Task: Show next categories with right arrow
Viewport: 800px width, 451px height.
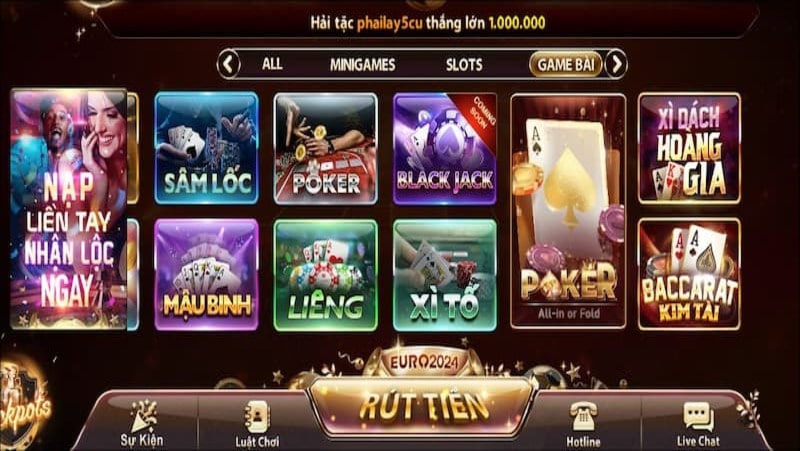Action: (x=616, y=64)
